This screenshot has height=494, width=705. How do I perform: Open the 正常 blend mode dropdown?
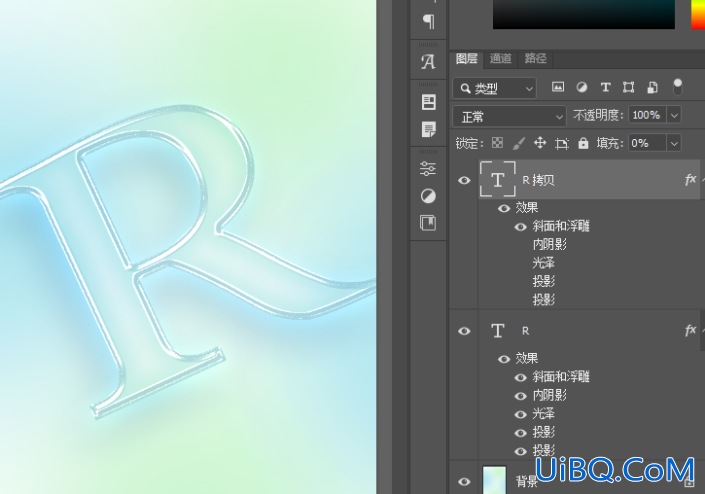coord(509,116)
